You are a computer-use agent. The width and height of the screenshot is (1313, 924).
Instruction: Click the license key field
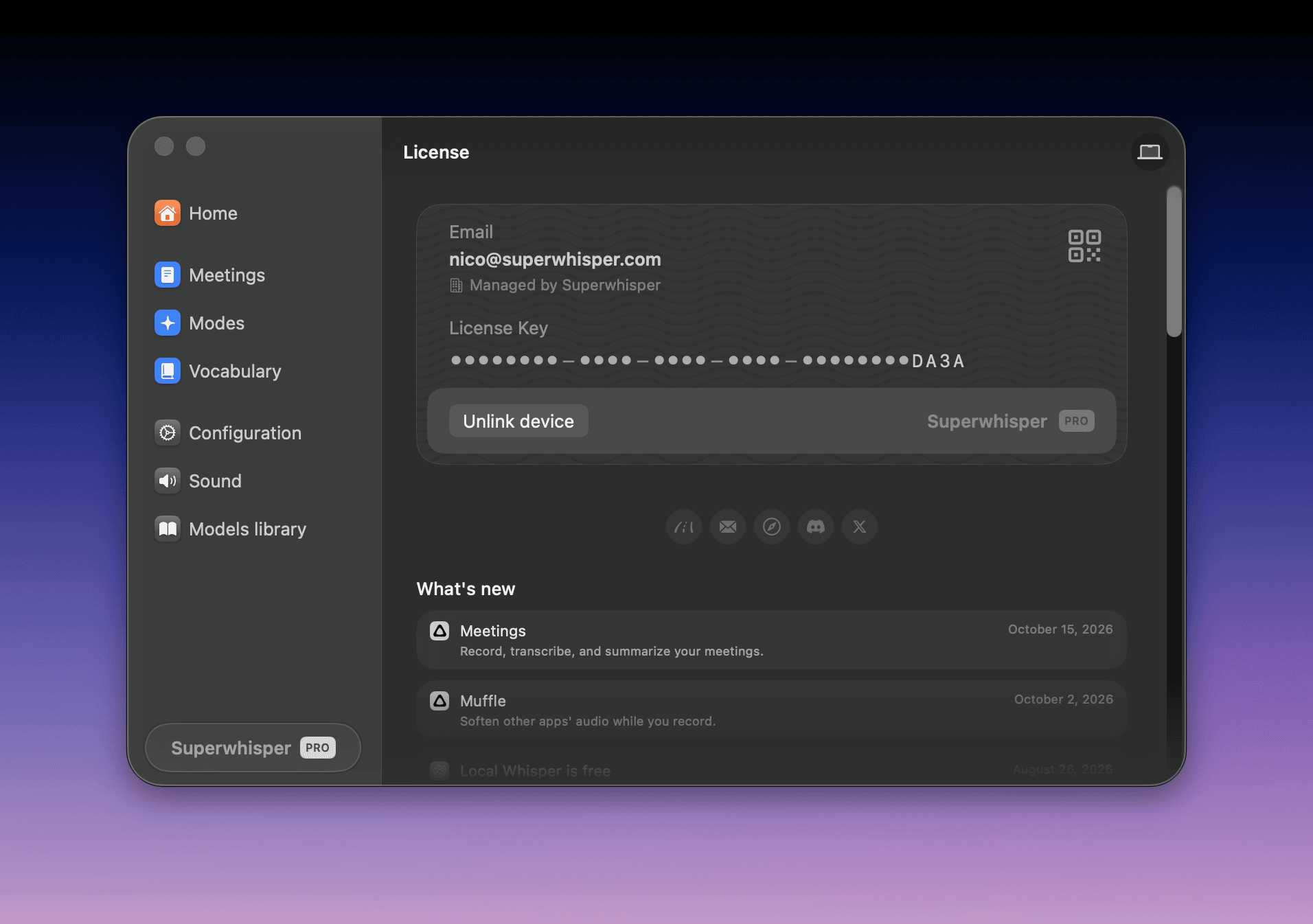coord(707,361)
